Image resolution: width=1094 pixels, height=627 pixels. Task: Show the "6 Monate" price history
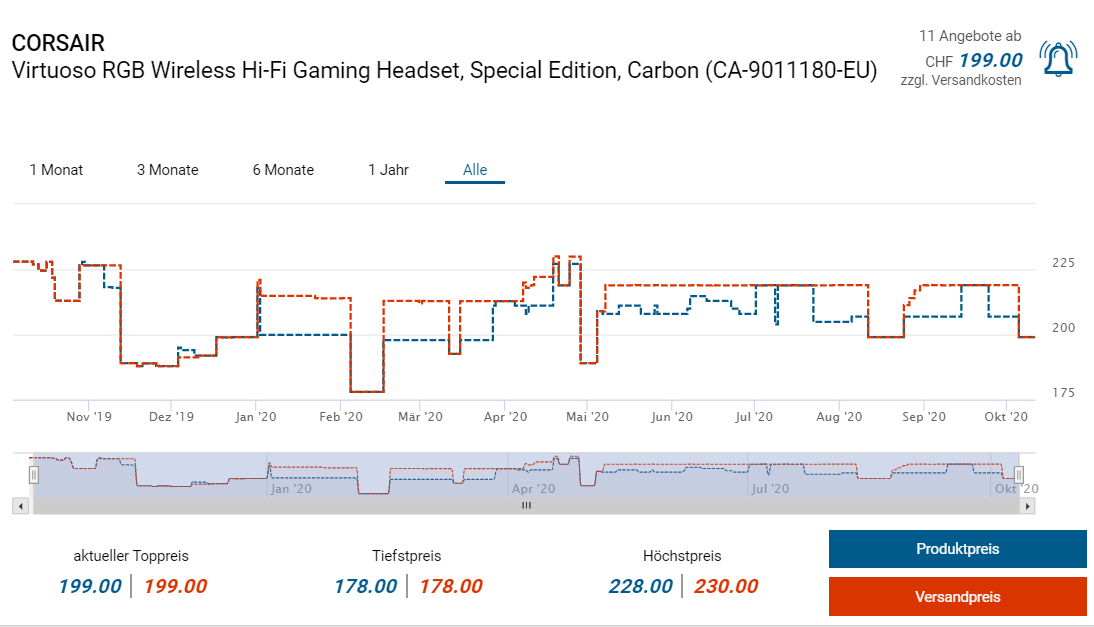click(283, 170)
